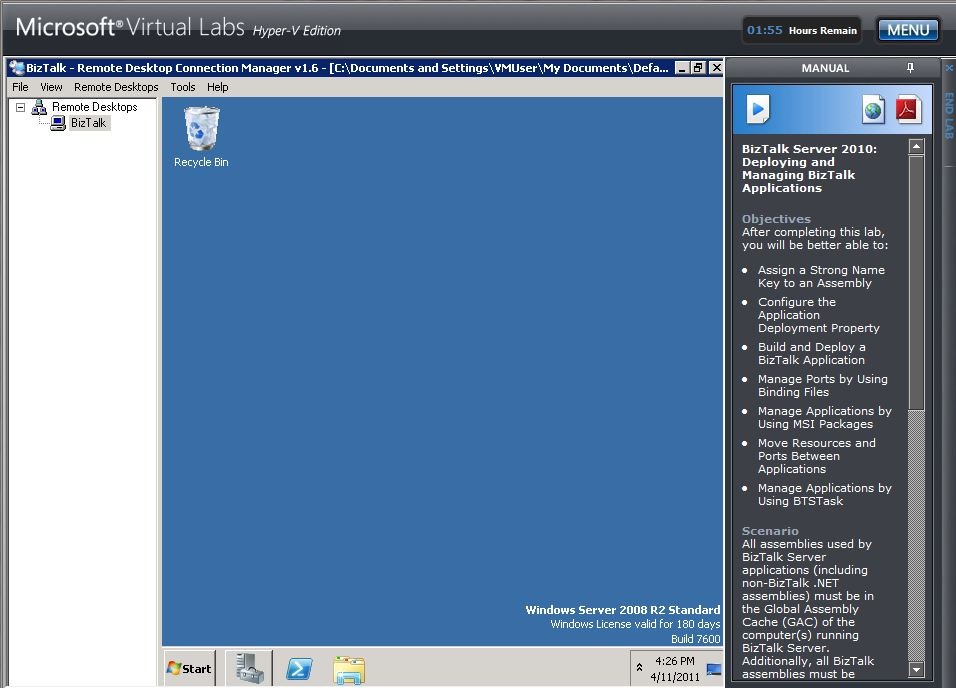956x688 pixels.
Task: Open the Remote Desktops menu
Action: point(116,87)
